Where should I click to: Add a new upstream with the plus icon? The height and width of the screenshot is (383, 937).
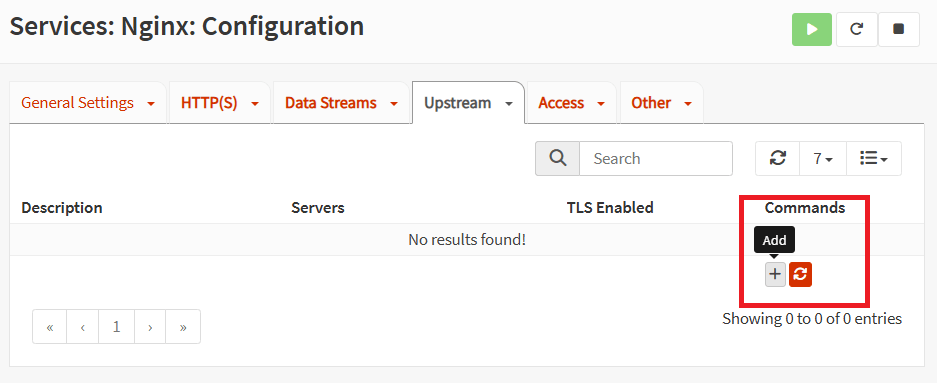(x=775, y=275)
